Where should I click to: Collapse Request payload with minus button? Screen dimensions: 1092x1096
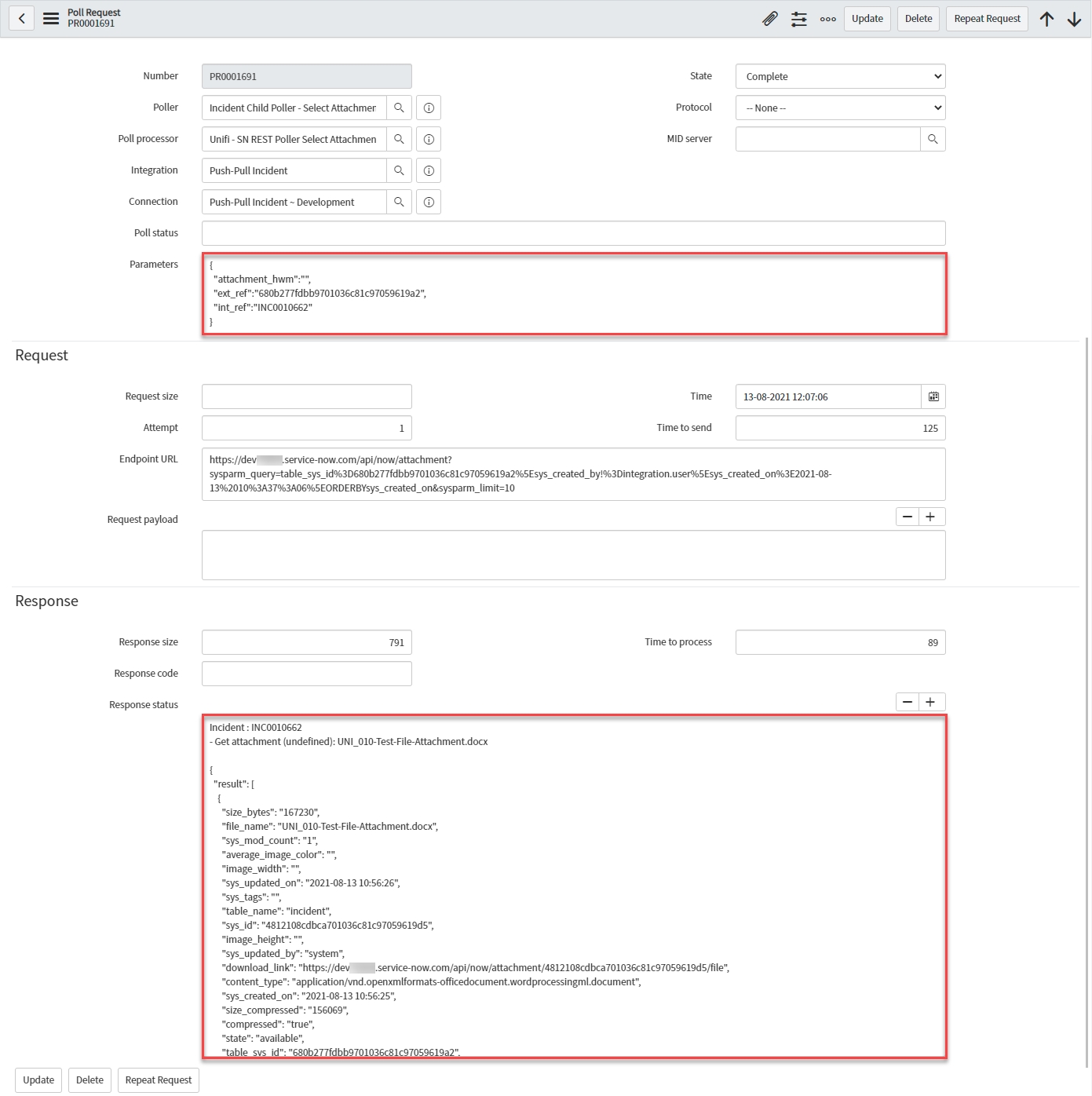pos(908,517)
